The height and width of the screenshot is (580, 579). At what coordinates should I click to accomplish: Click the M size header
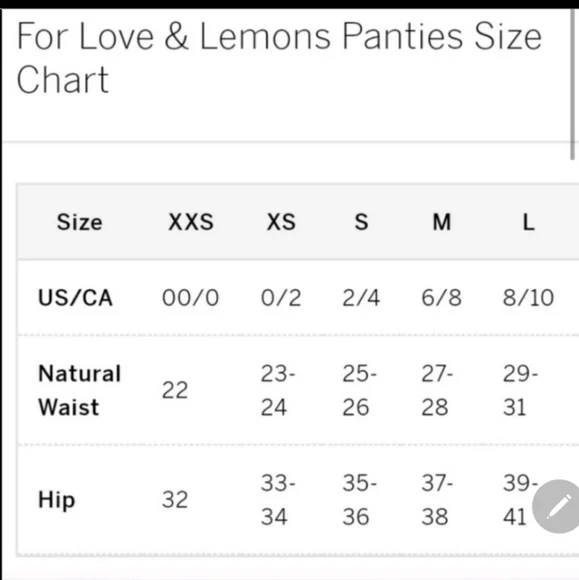442,222
